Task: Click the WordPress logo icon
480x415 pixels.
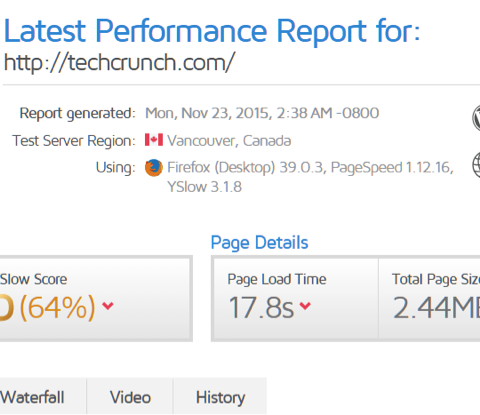Action: 476,118
